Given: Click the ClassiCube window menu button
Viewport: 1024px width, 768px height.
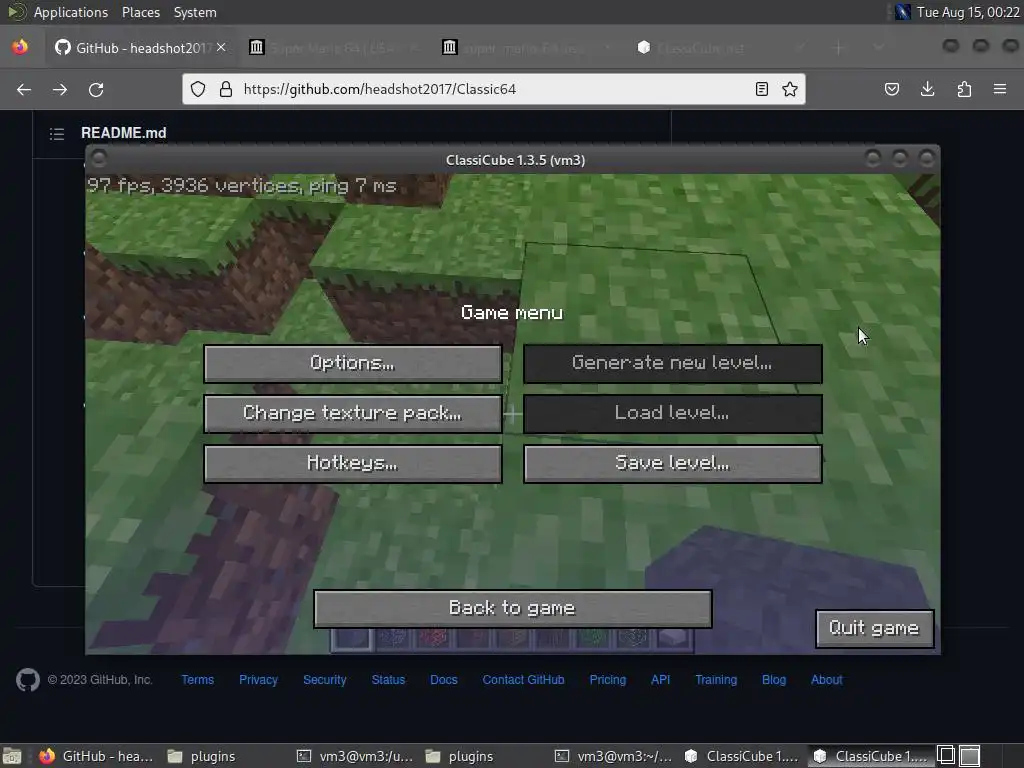Looking at the screenshot, I should tap(99, 159).
